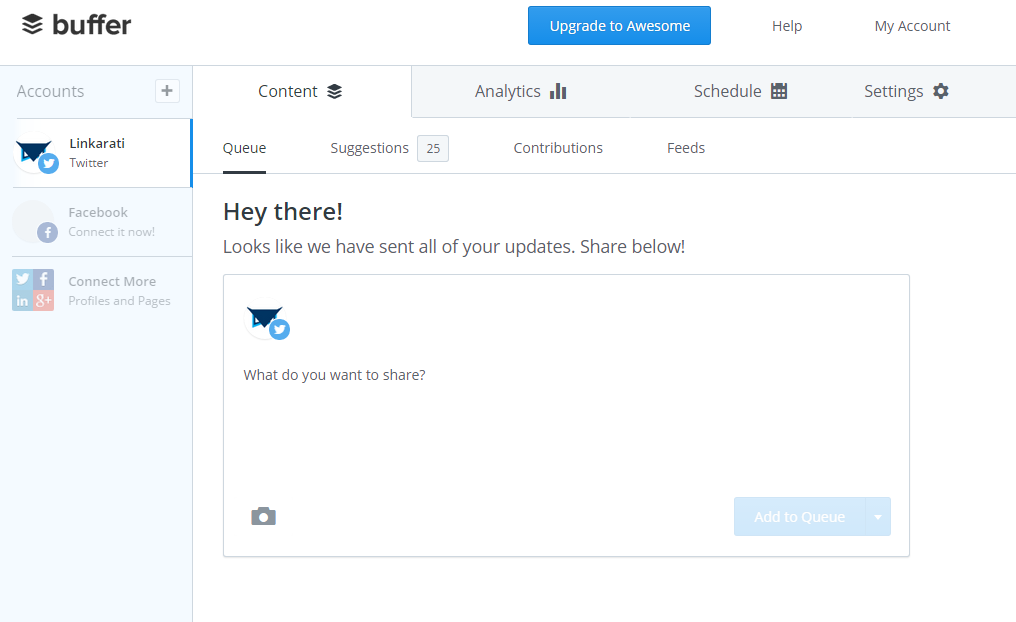This screenshot has width=1016, height=622.
Task: Click the Accounts heading
Action: 51,91
